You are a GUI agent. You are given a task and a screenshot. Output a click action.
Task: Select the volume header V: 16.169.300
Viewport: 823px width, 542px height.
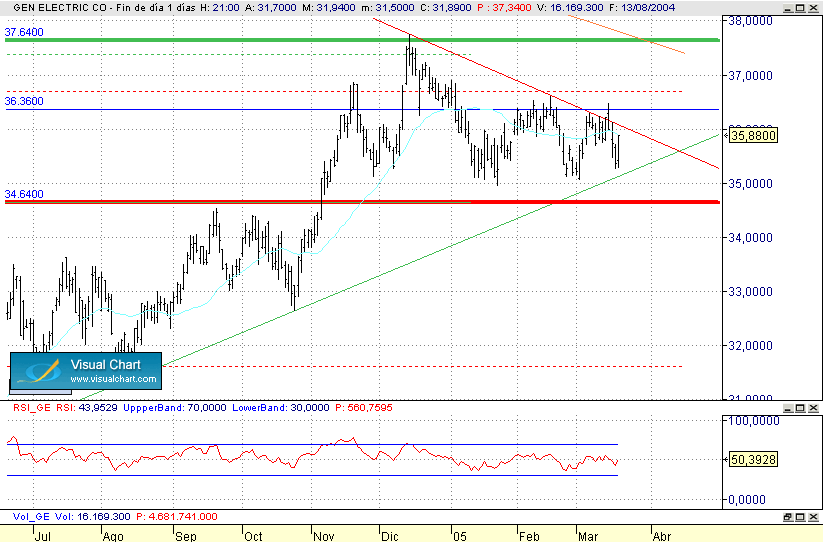(x=569, y=8)
